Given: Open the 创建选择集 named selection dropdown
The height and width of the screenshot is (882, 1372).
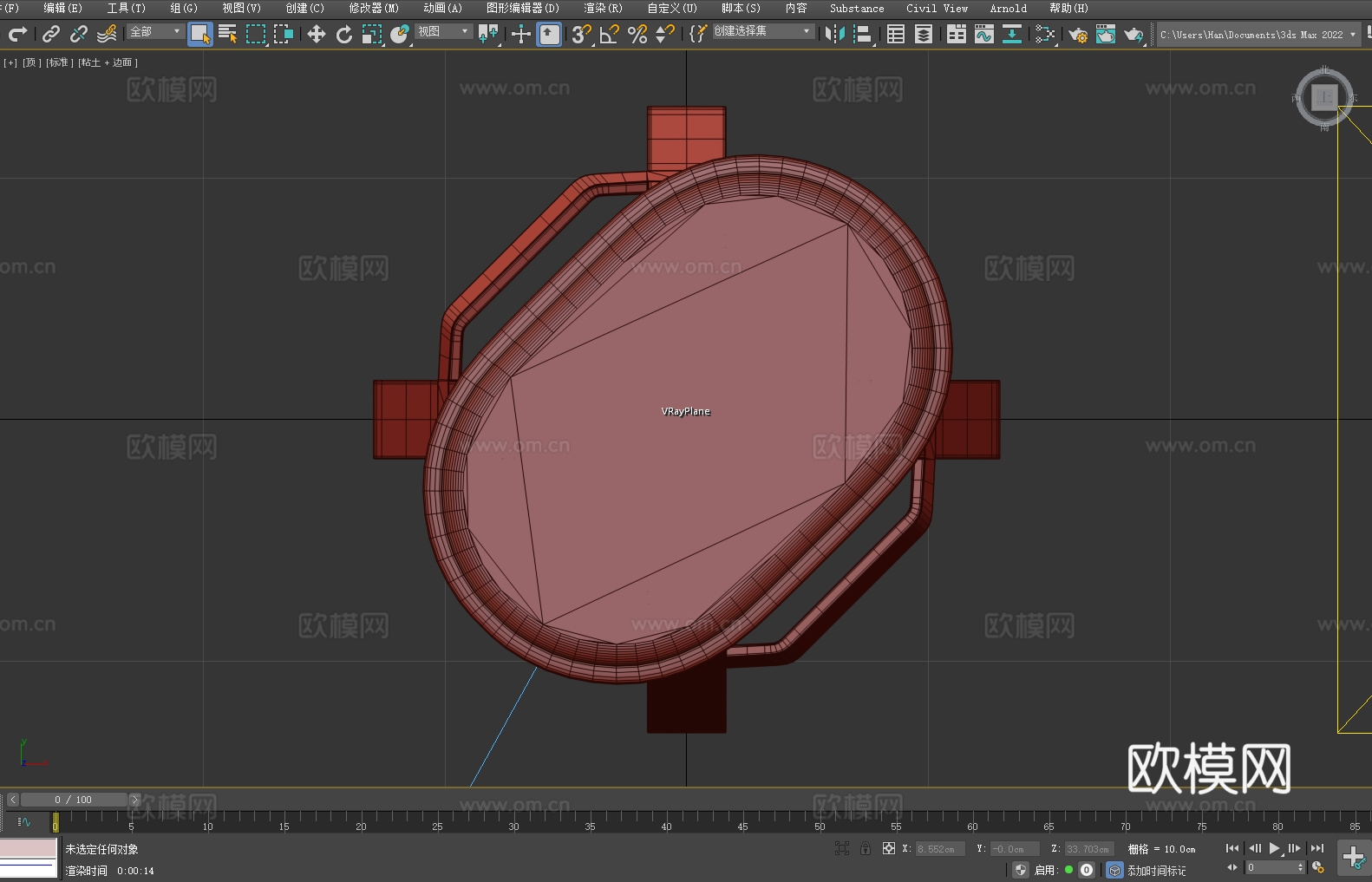Looking at the screenshot, I should click(x=763, y=31).
